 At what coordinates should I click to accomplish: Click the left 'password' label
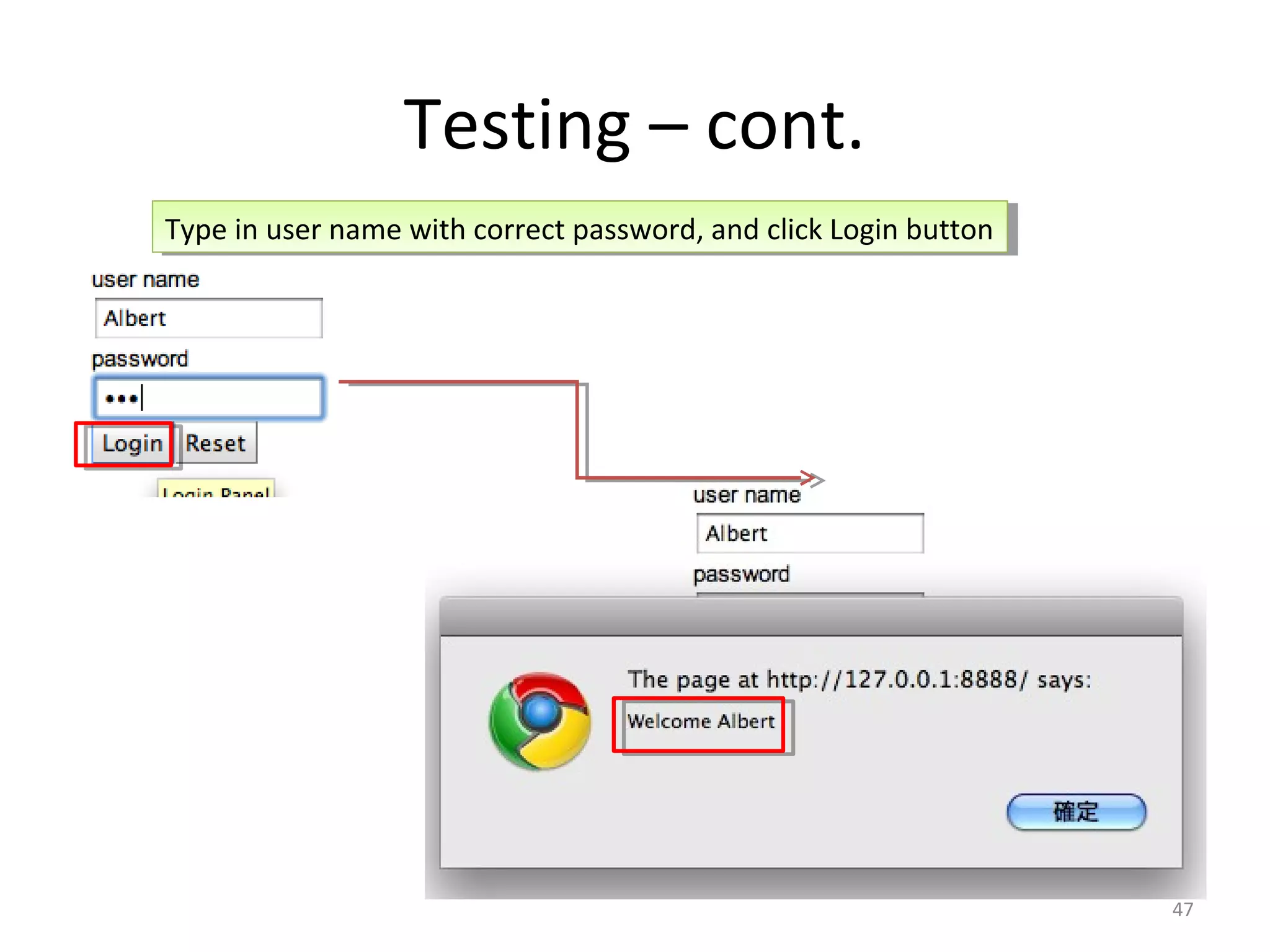pos(140,359)
